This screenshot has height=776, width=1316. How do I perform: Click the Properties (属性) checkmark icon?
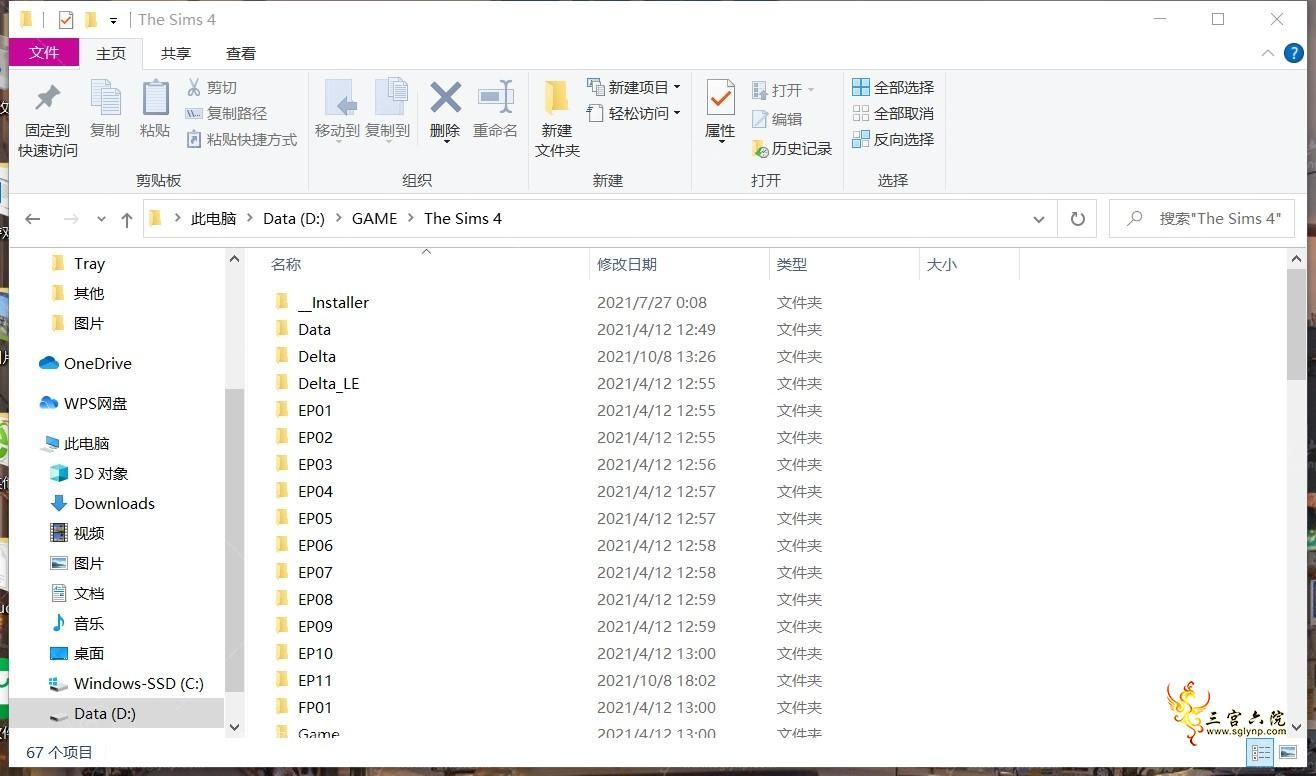(720, 98)
